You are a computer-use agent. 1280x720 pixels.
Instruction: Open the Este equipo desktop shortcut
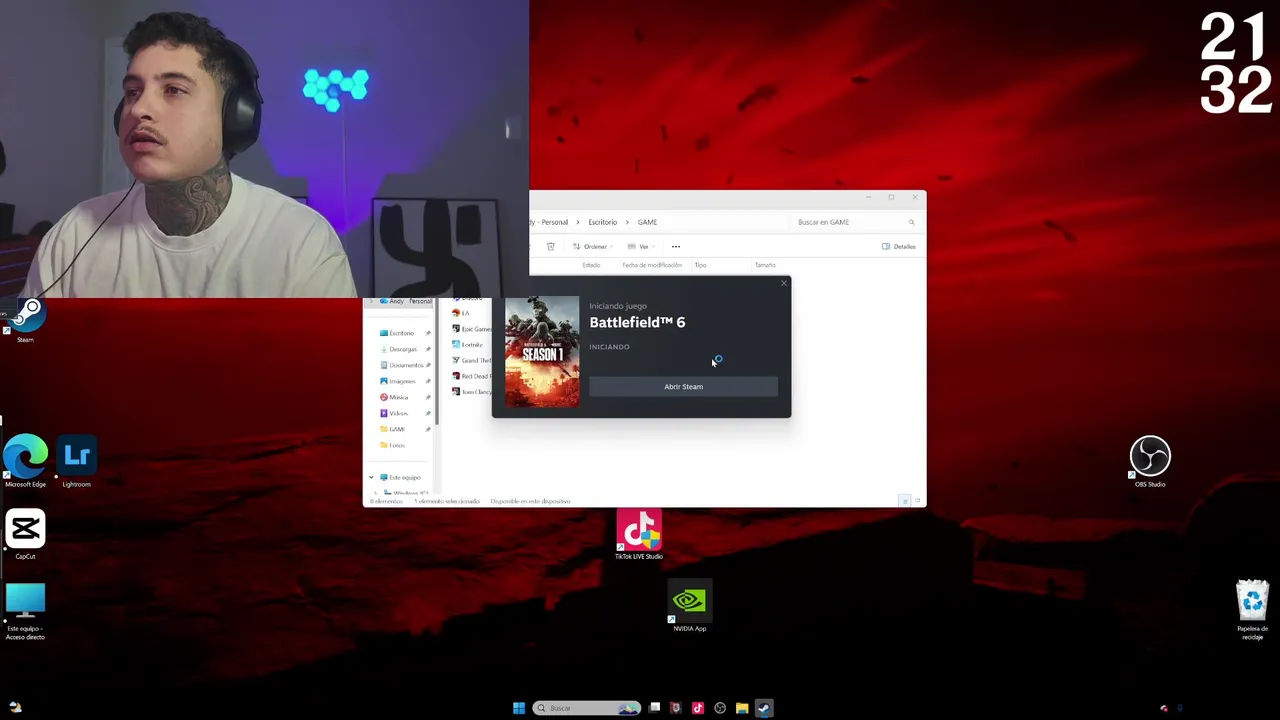click(25, 609)
